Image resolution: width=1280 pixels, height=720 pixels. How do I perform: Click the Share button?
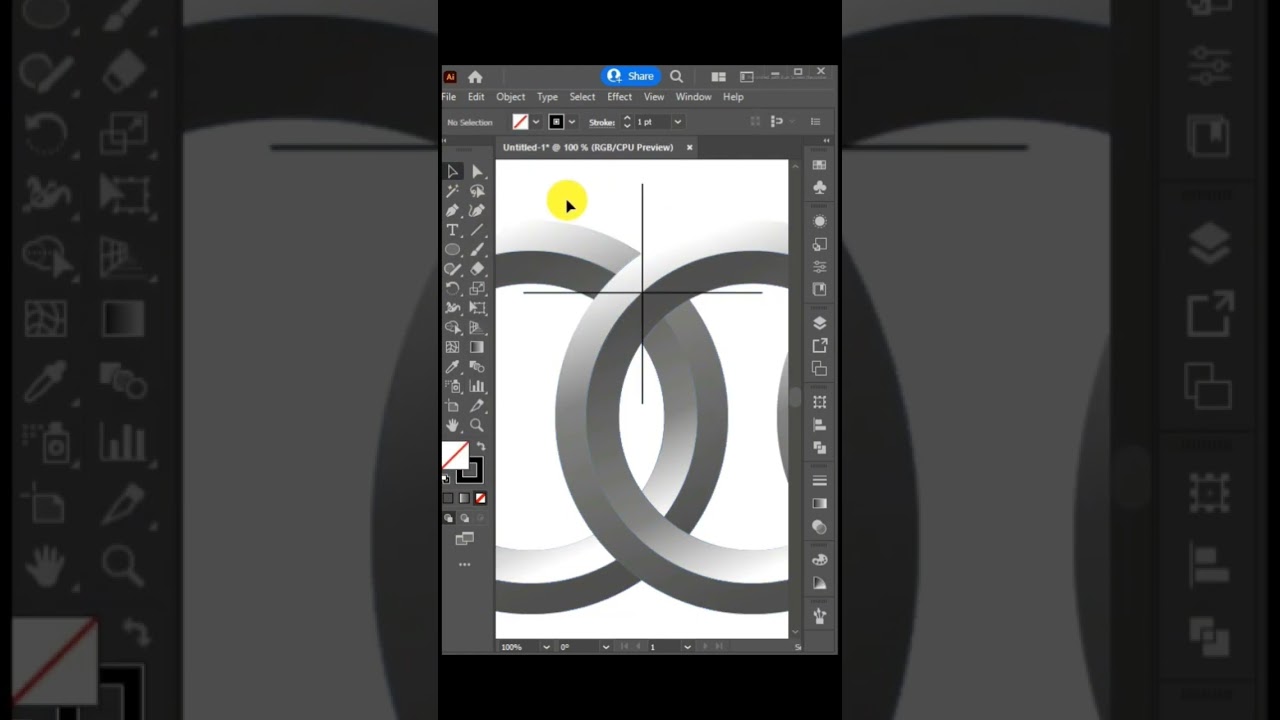click(x=631, y=76)
